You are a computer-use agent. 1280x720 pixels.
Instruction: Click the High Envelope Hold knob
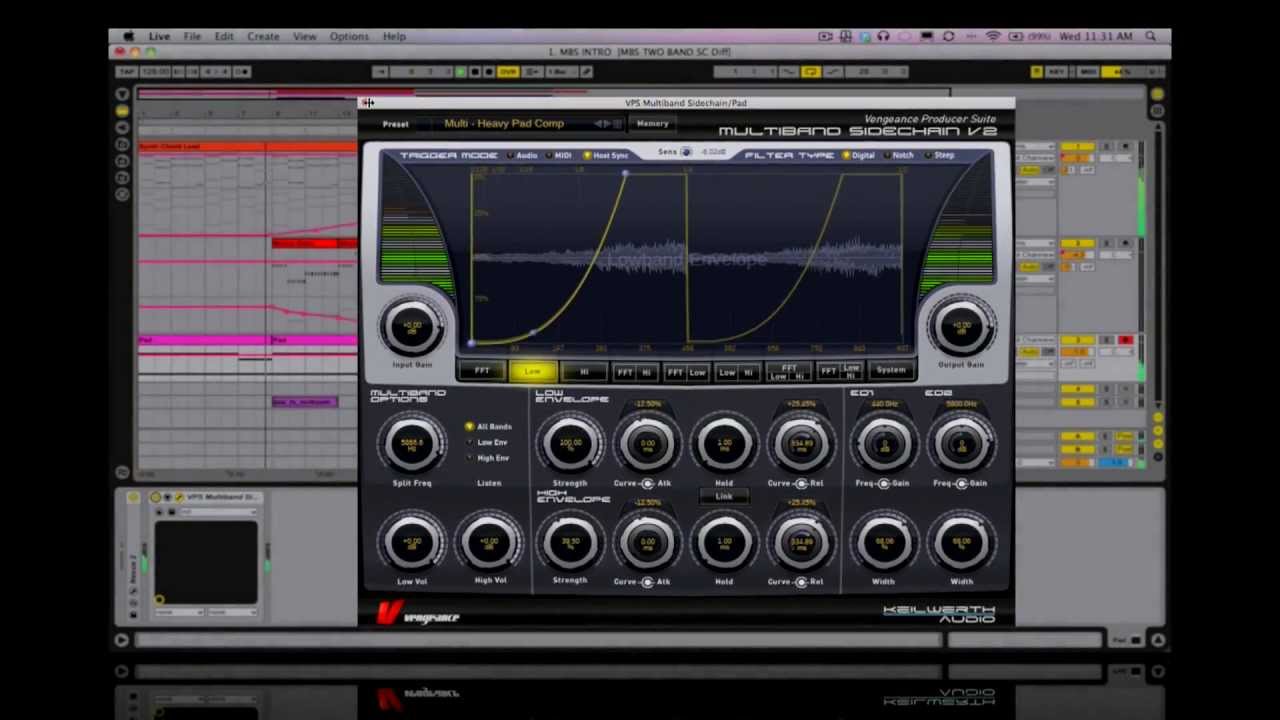(724, 542)
